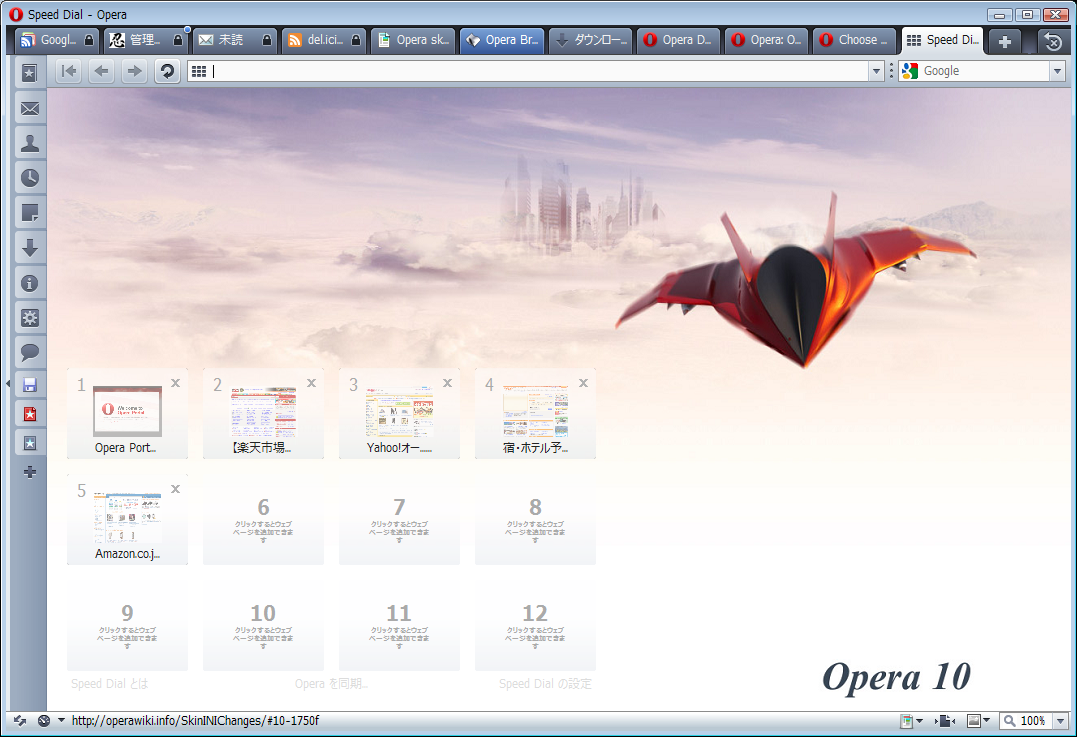The width and height of the screenshot is (1077, 737).
Task: Click the Google search input field
Action: [x=984, y=71]
